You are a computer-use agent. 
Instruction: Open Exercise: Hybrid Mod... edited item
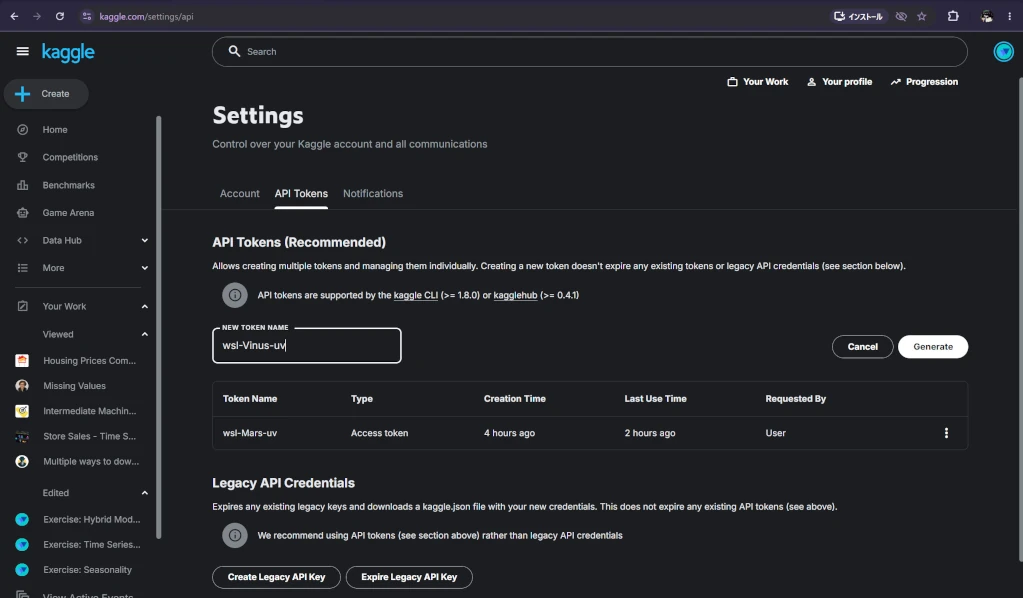91,520
